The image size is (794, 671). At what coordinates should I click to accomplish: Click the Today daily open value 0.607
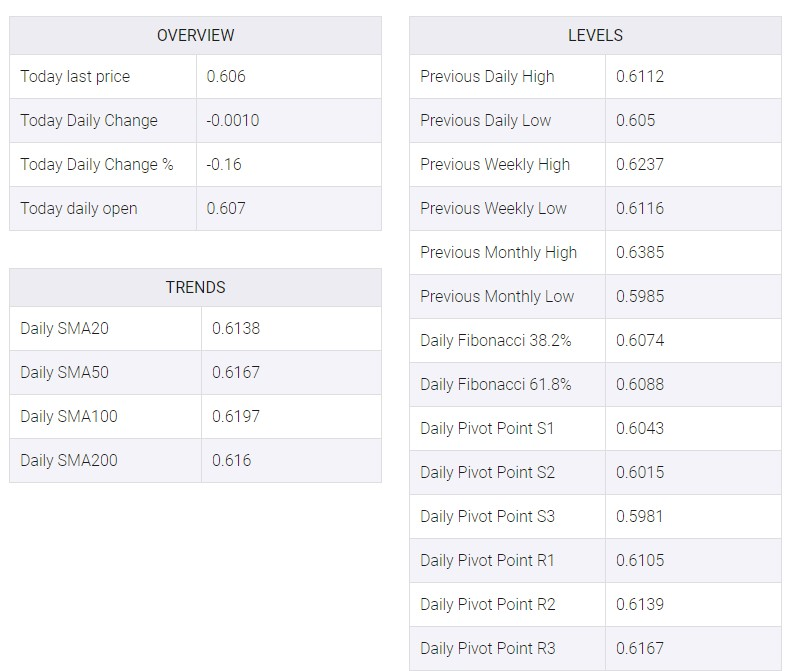point(226,208)
